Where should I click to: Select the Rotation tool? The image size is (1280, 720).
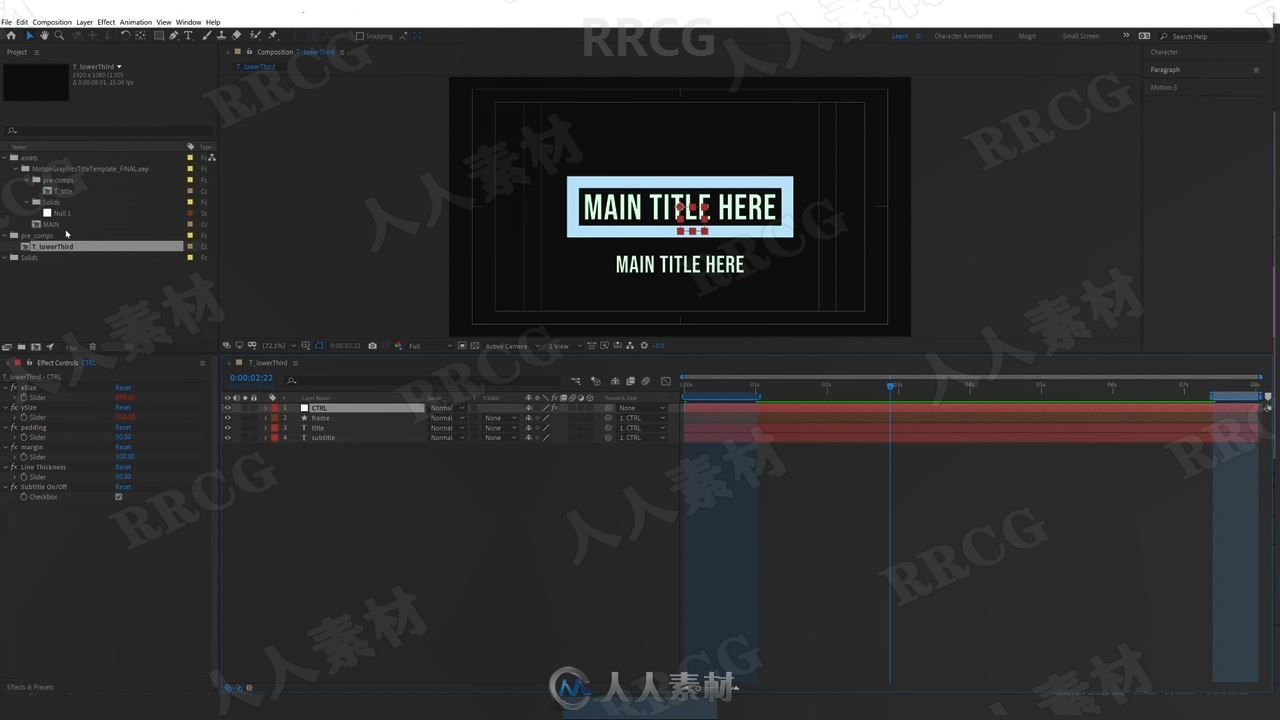(125, 35)
